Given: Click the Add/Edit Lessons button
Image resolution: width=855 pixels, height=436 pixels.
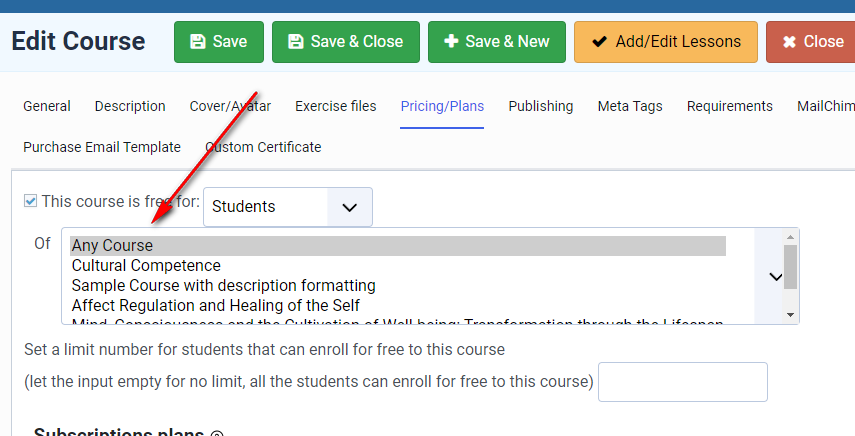Looking at the screenshot, I should click(665, 42).
